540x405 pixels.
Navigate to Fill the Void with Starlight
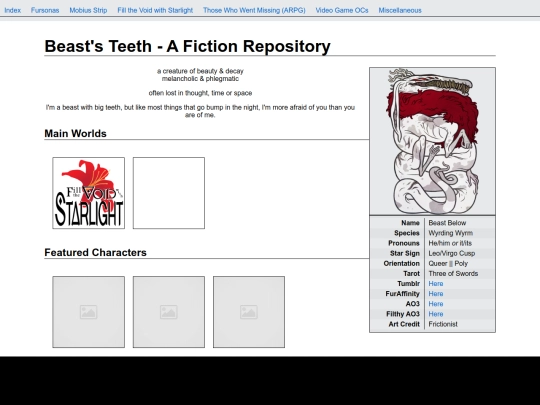click(x=155, y=10)
